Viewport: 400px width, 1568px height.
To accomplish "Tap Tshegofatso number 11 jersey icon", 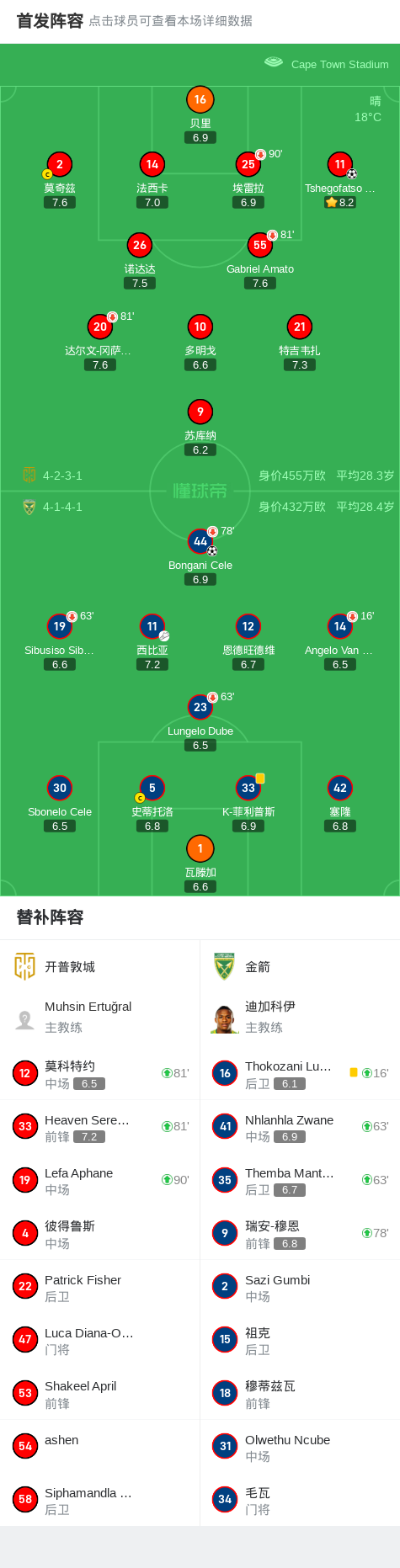I will tap(340, 164).
